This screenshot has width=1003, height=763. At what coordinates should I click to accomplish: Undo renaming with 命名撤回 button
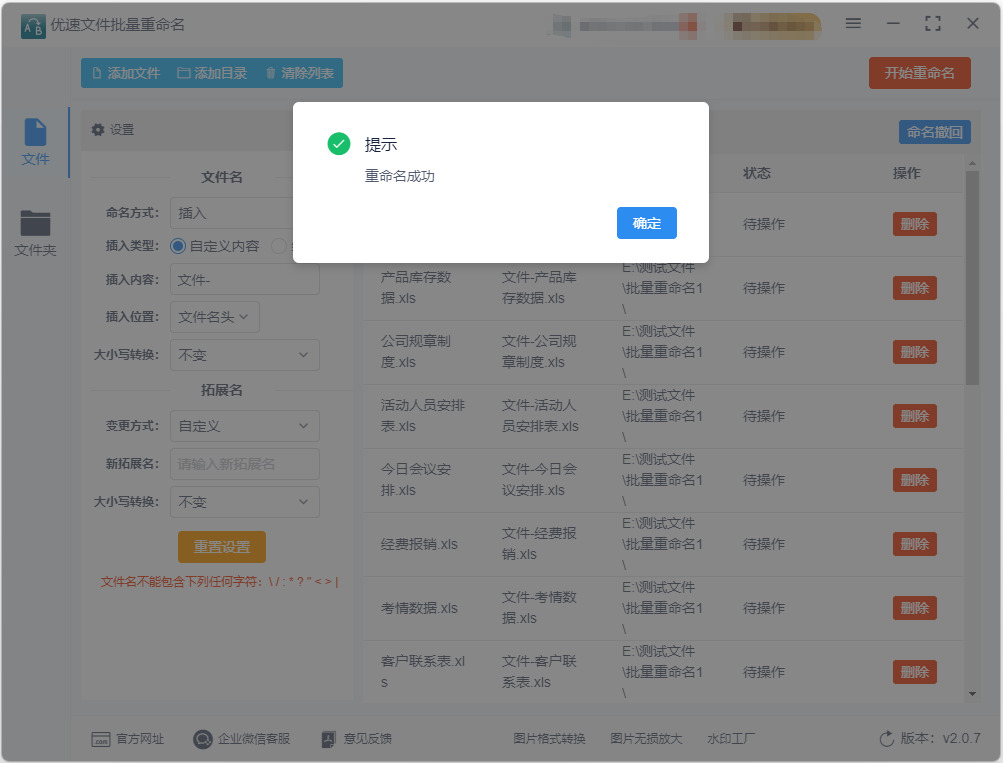pos(935,132)
